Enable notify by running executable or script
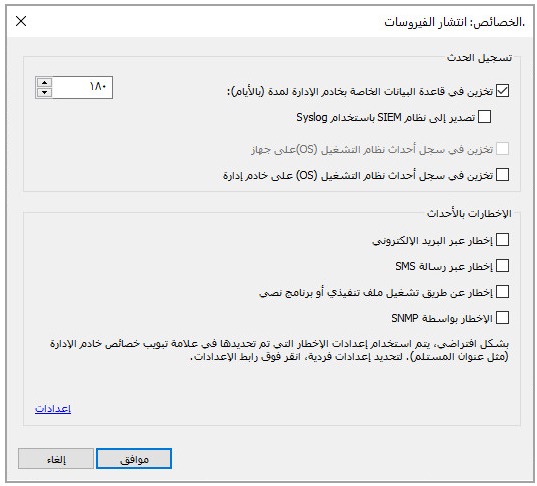 click(x=502, y=292)
